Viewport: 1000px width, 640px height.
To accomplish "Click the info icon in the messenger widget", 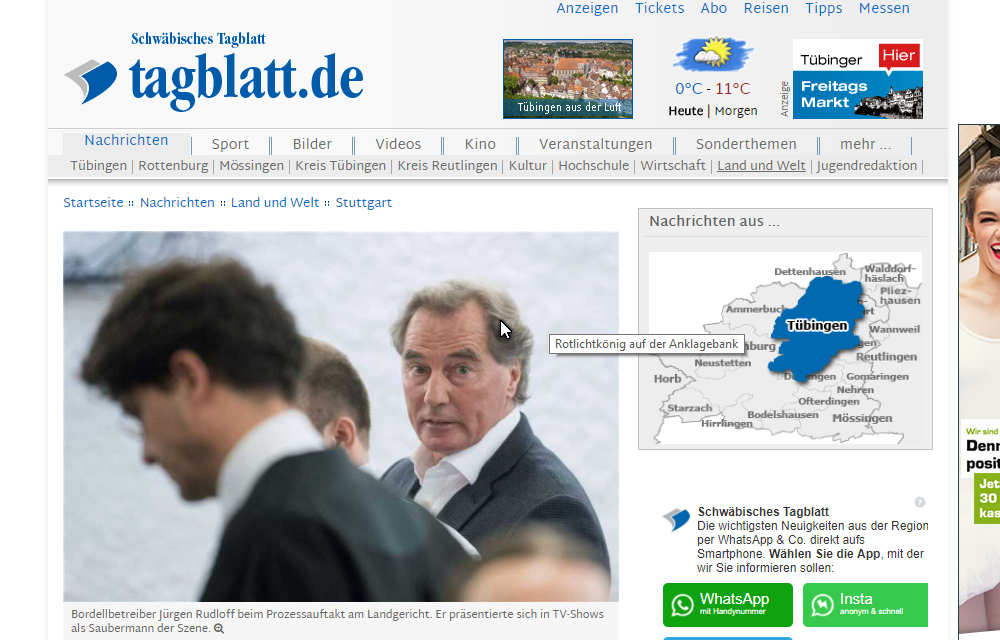I will [920, 502].
